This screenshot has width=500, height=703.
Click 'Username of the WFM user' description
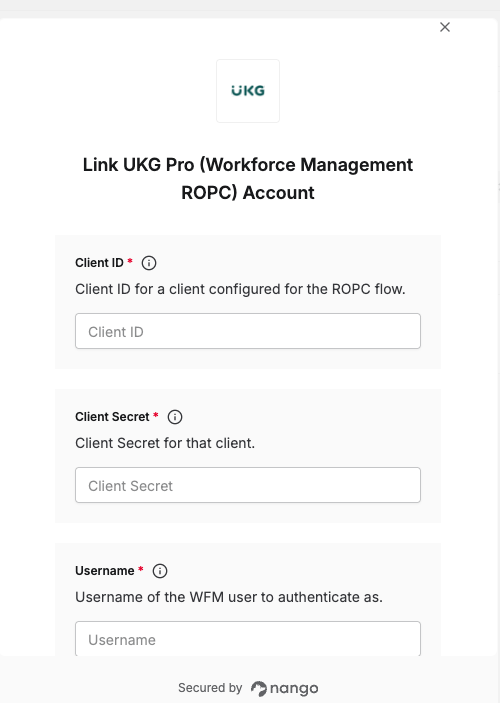point(229,597)
